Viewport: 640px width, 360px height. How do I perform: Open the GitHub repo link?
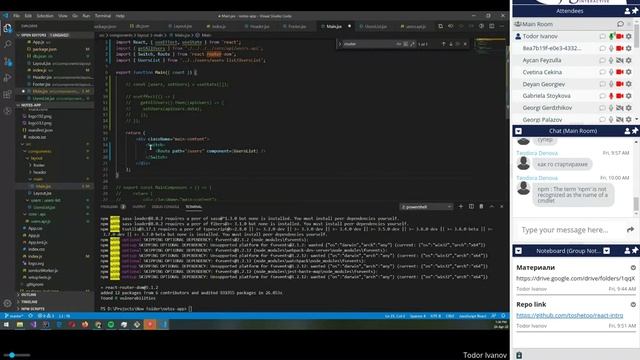pos(569,316)
